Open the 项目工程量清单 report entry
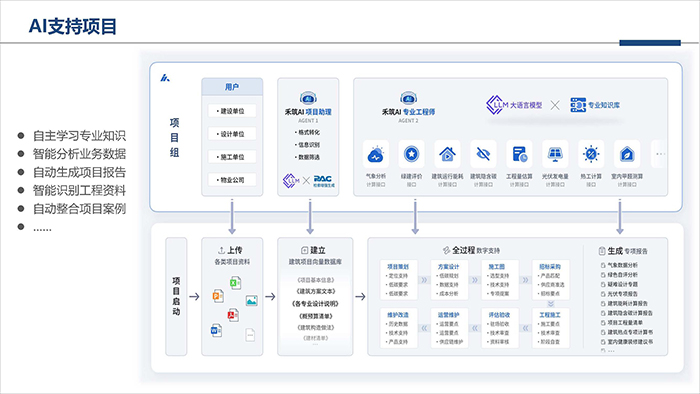The width and height of the screenshot is (700, 394). click(622, 323)
